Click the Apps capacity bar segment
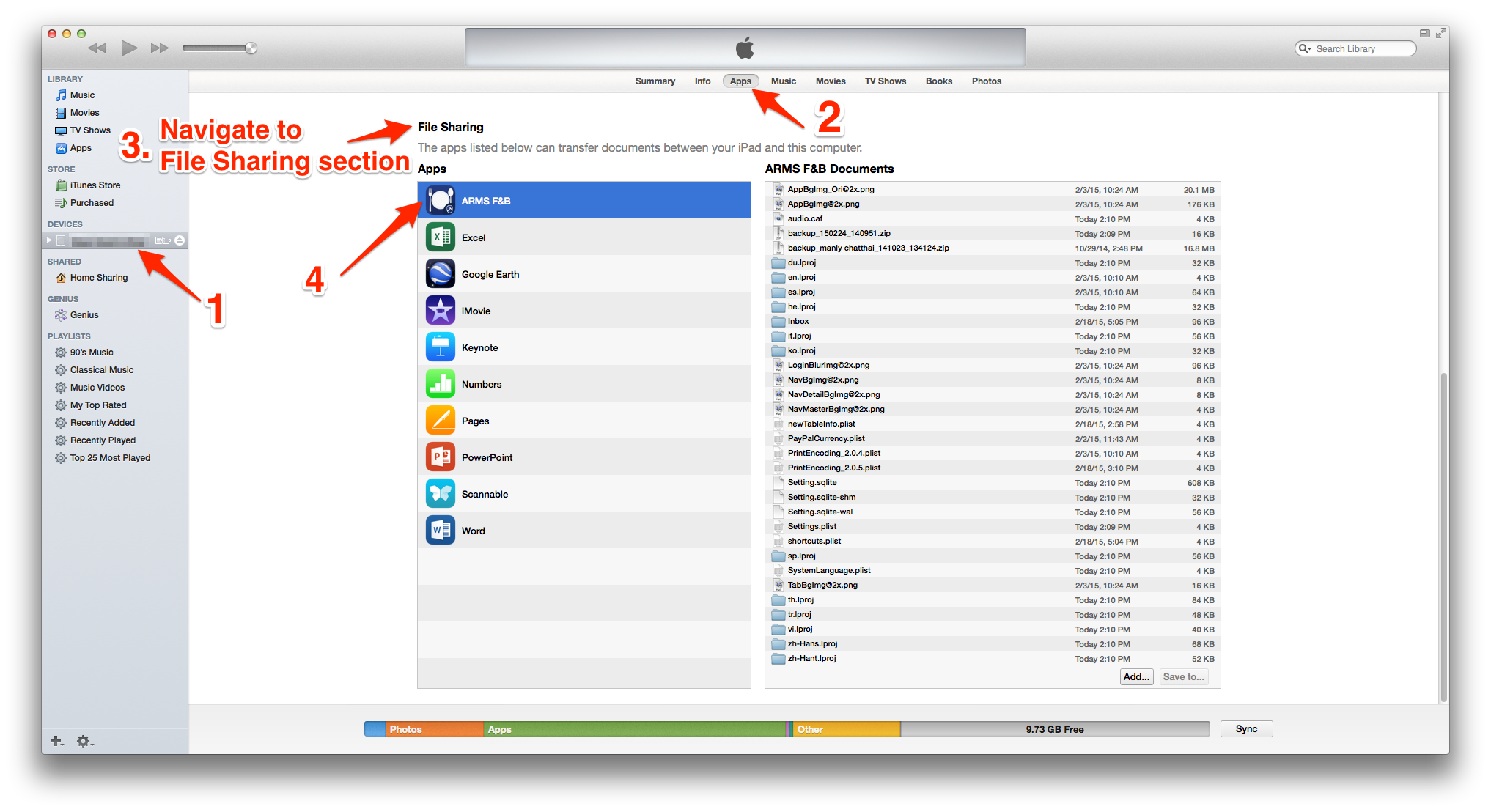This screenshot has height=812, width=1491. pyautogui.click(x=635, y=728)
